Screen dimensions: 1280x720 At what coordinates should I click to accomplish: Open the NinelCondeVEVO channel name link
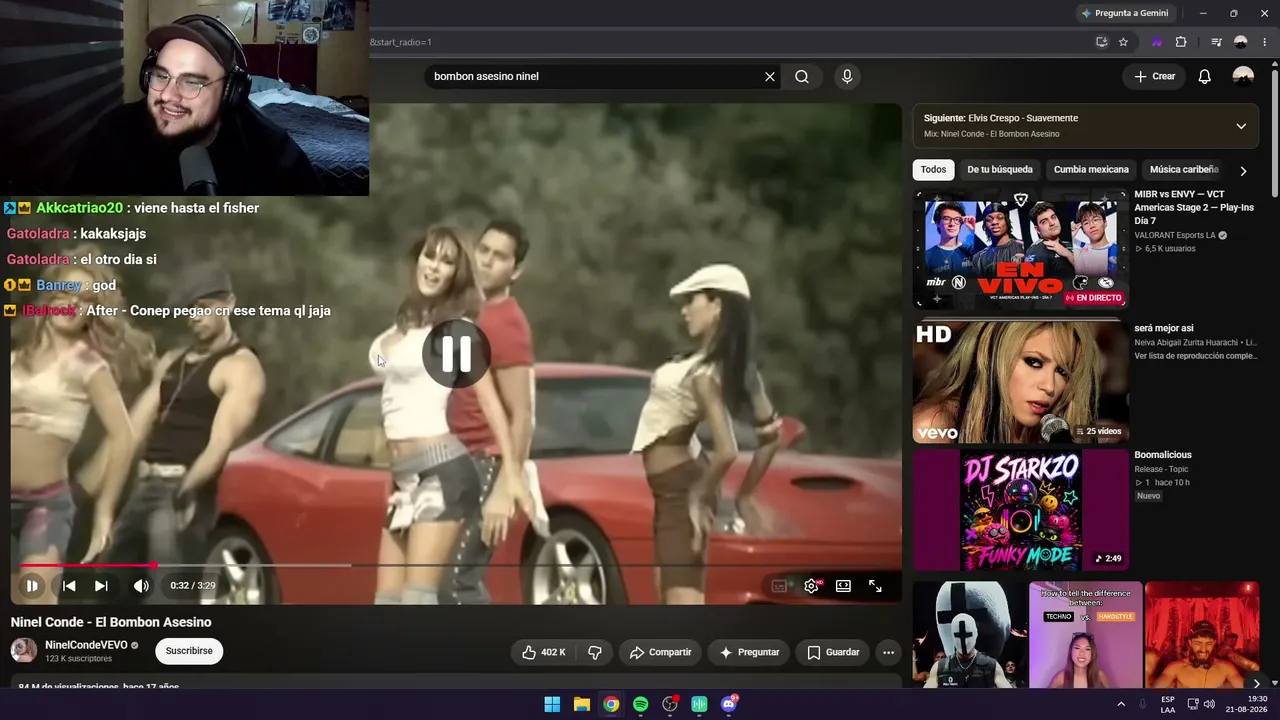point(86,645)
